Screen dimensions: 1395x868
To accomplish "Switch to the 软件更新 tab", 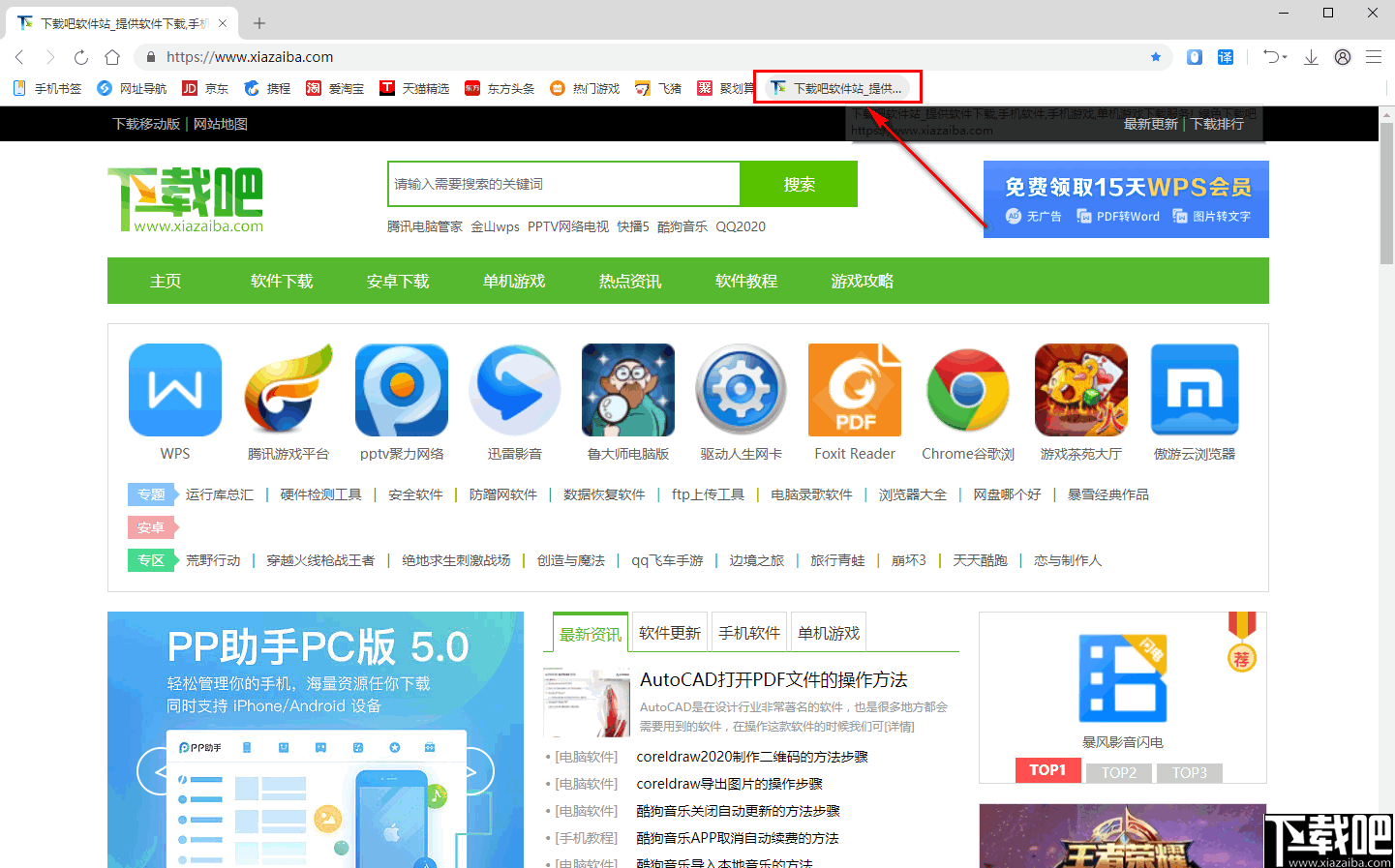I will [x=670, y=633].
